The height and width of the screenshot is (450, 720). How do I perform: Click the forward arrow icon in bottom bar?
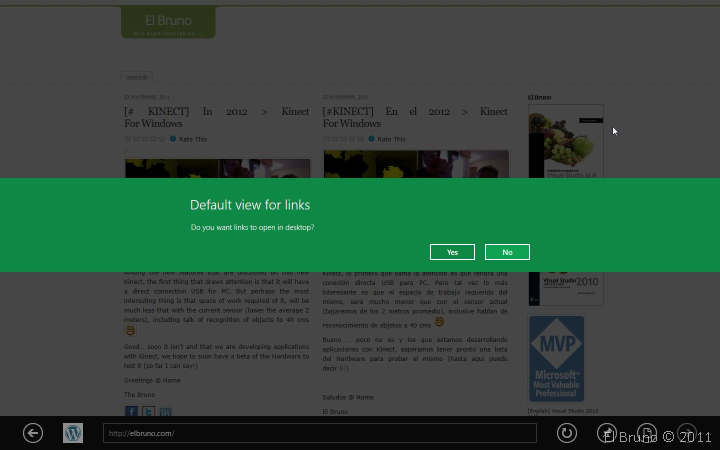pyautogui.click(x=687, y=433)
